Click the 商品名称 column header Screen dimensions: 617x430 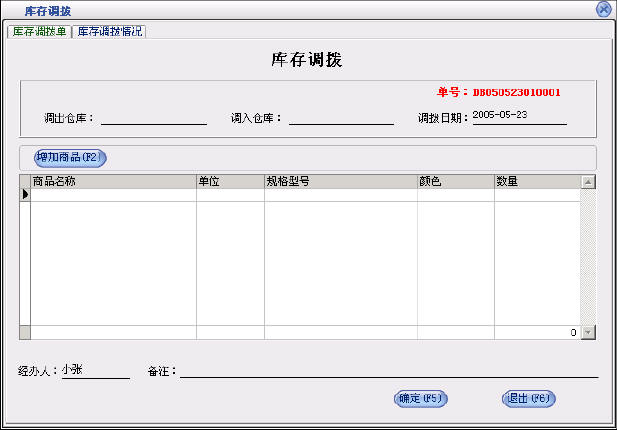pos(113,182)
